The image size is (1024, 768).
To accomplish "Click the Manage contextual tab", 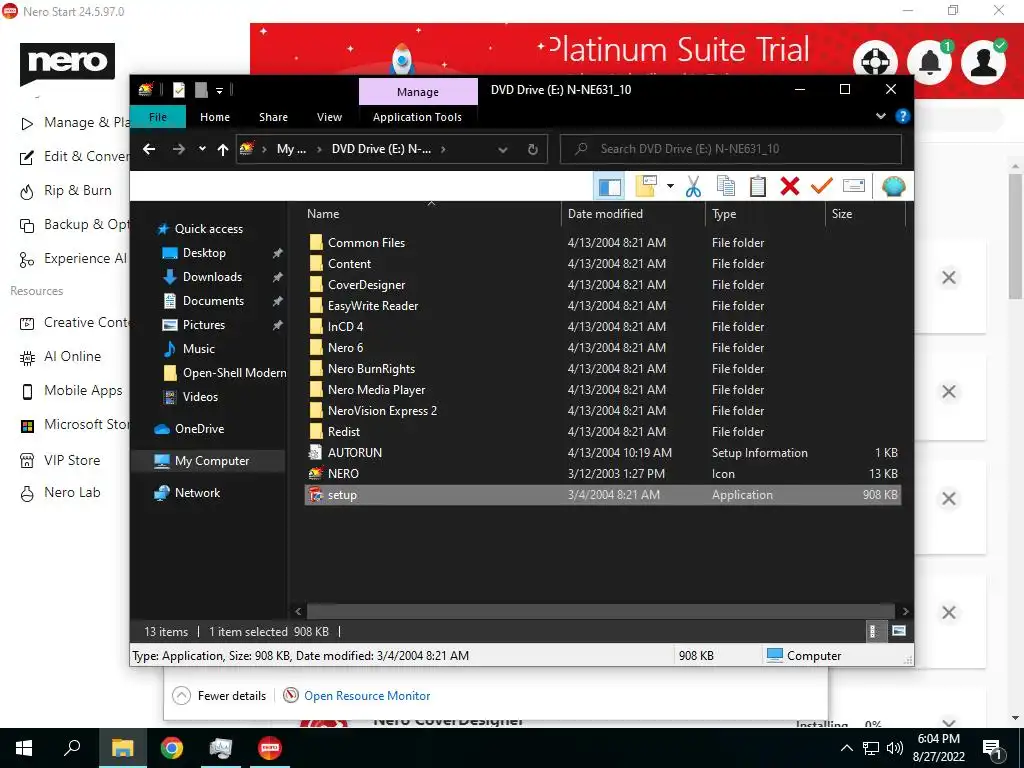I will click(x=418, y=92).
